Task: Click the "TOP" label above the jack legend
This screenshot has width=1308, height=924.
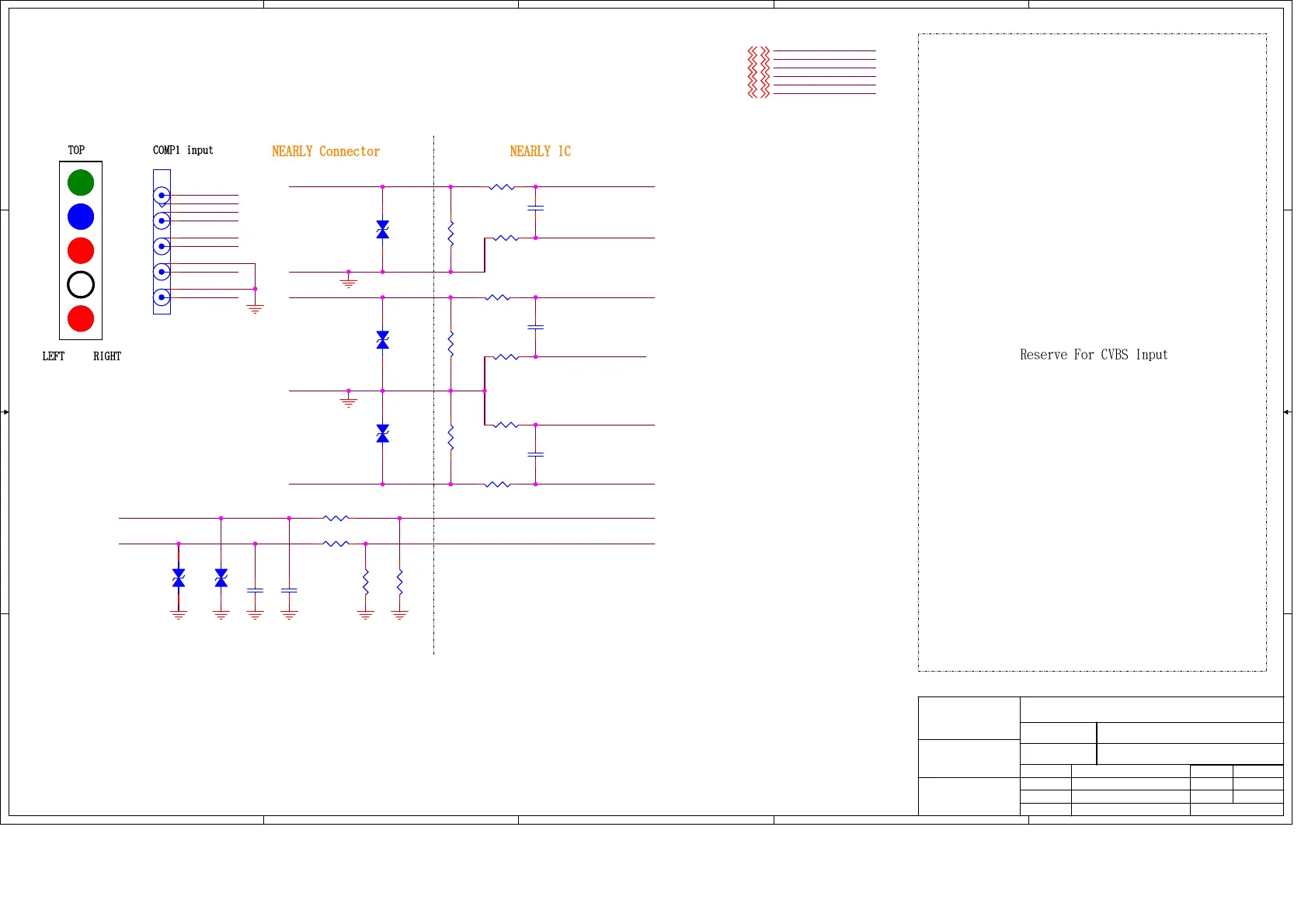Action: pos(76,150)
